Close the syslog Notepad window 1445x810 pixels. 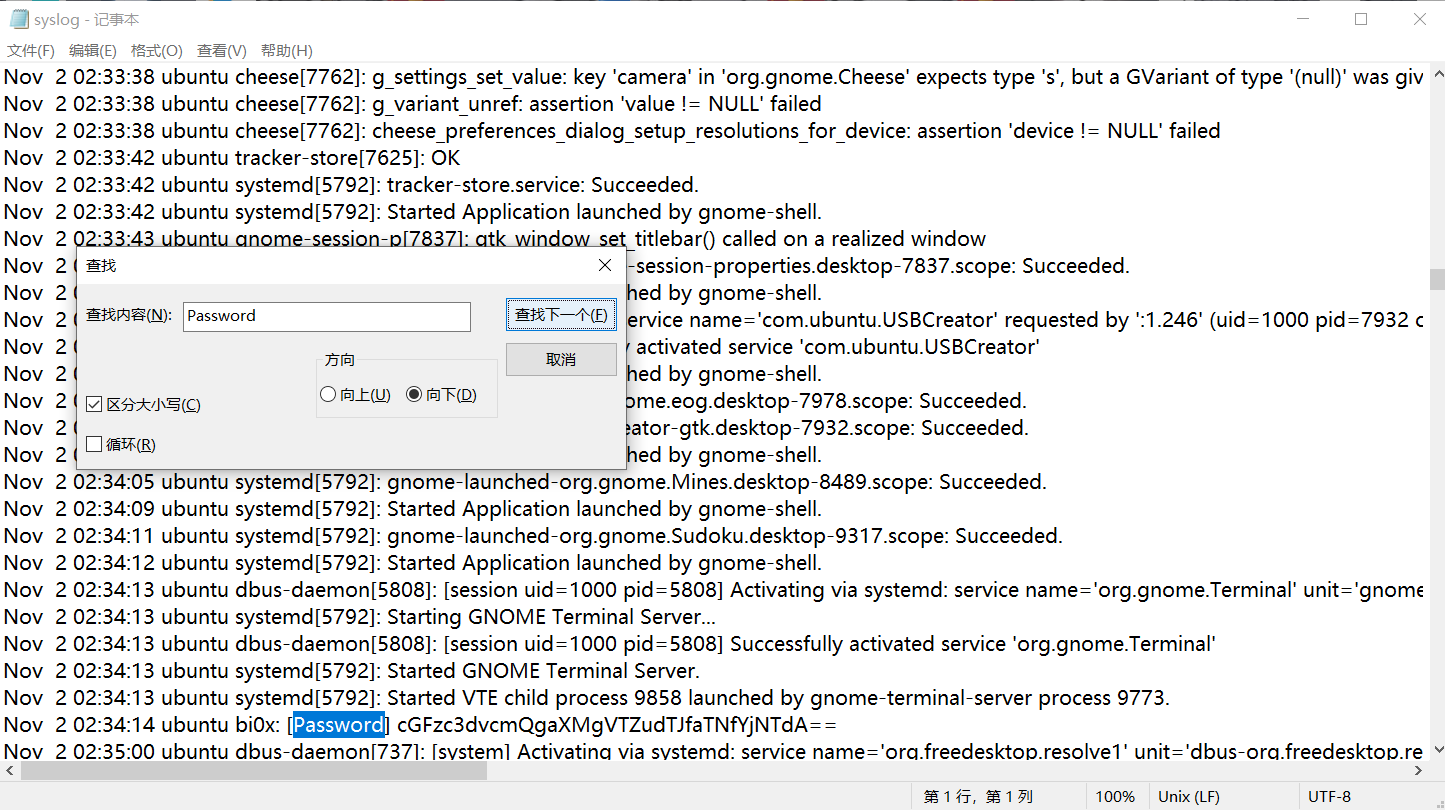coord(1418,19)
